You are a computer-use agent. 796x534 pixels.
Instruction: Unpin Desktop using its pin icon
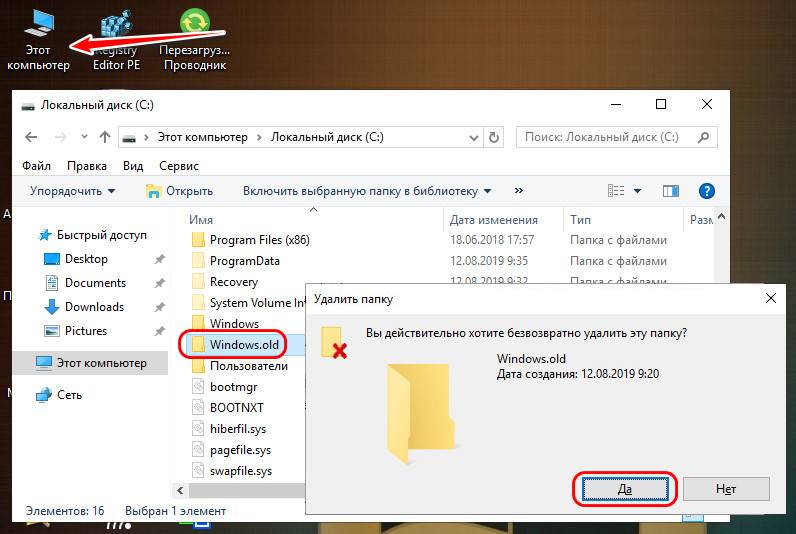(x=159, y=259)
